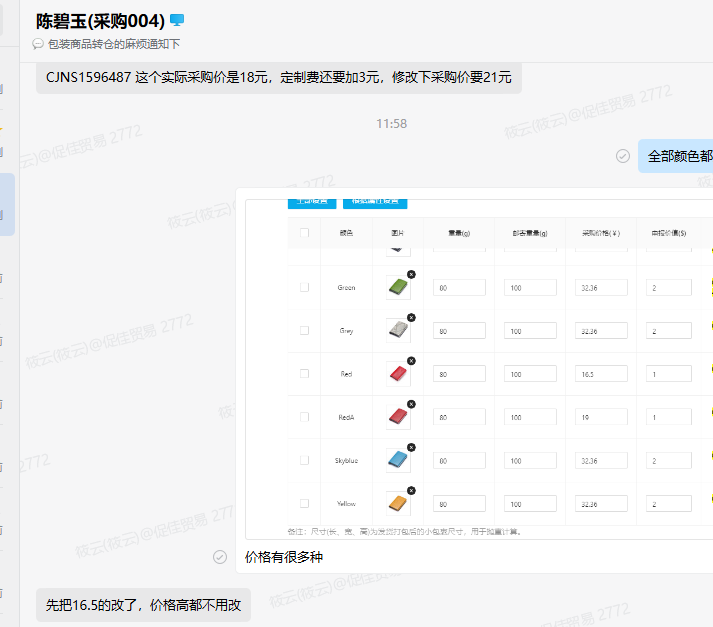Tick the select-all checkbox in table header
This screenshot has width=713, height=627.
click(304, 233)
